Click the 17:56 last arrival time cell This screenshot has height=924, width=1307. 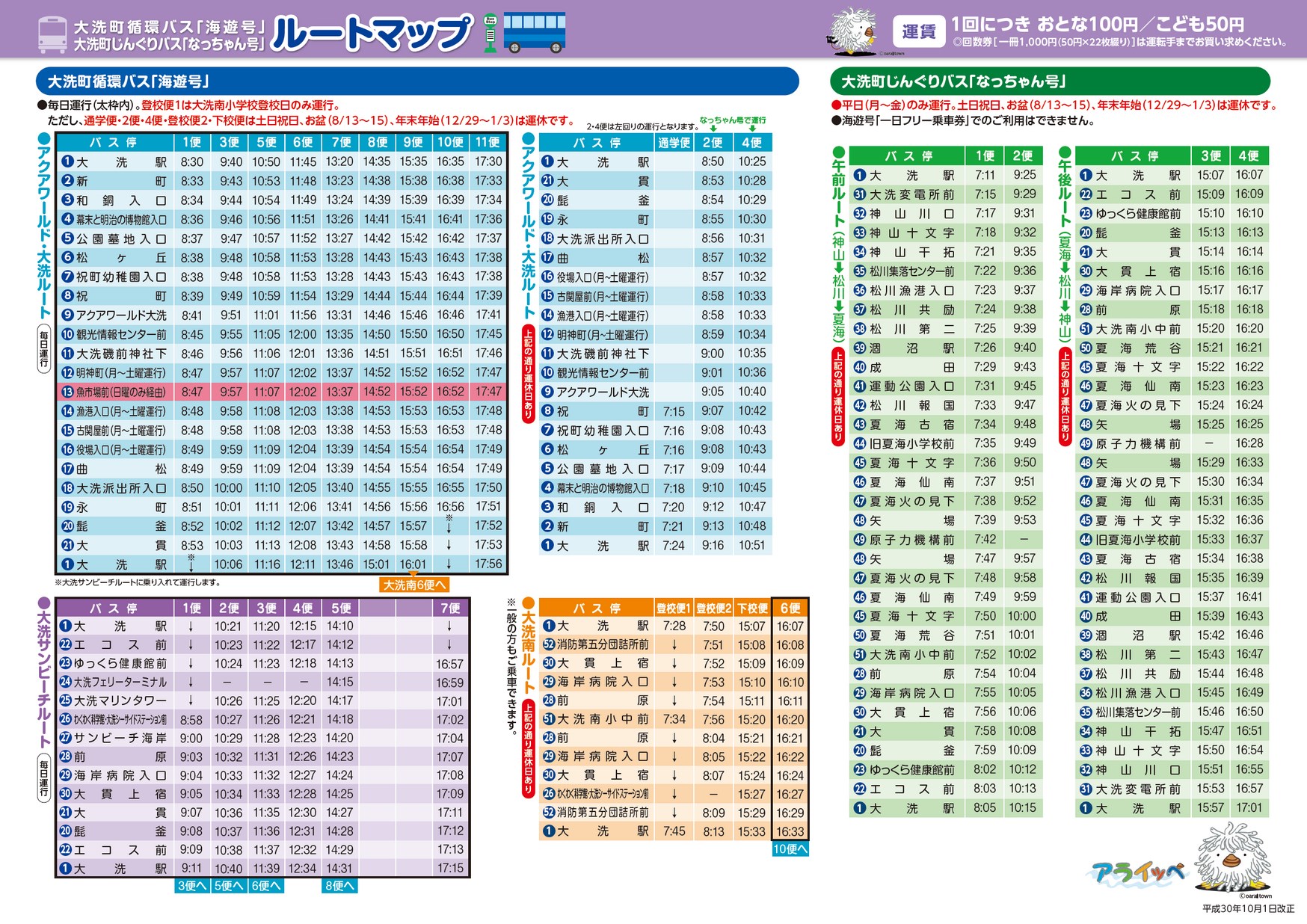pos(488,564)
